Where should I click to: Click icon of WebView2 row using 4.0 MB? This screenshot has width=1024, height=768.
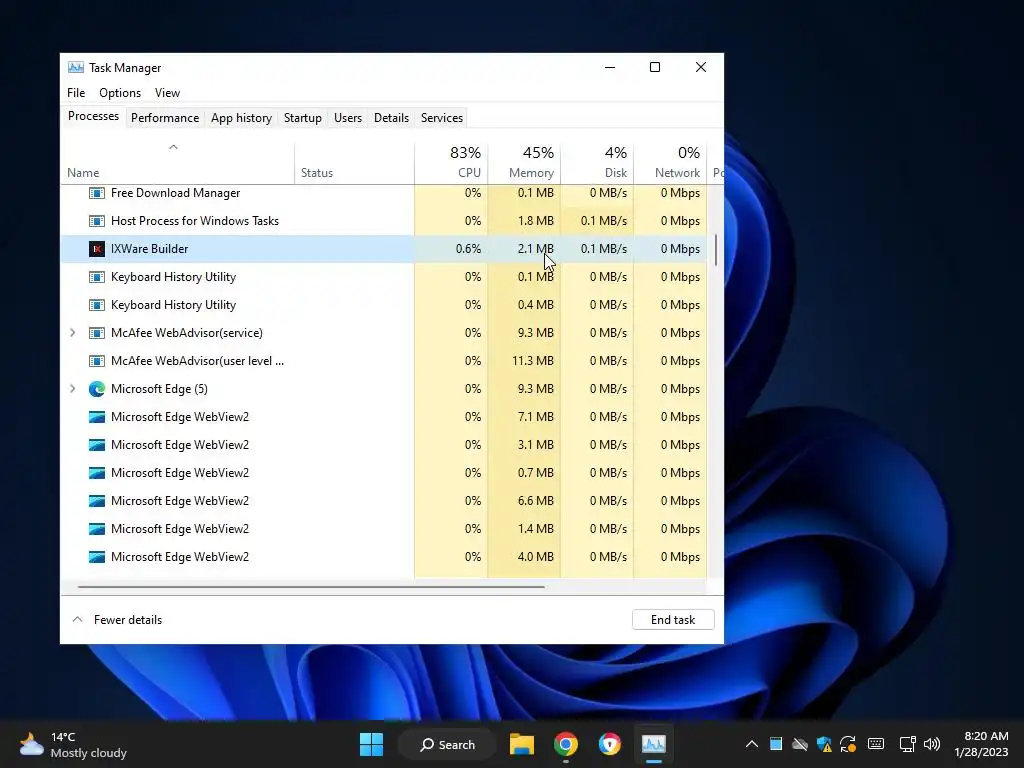(x=97, y=557)
